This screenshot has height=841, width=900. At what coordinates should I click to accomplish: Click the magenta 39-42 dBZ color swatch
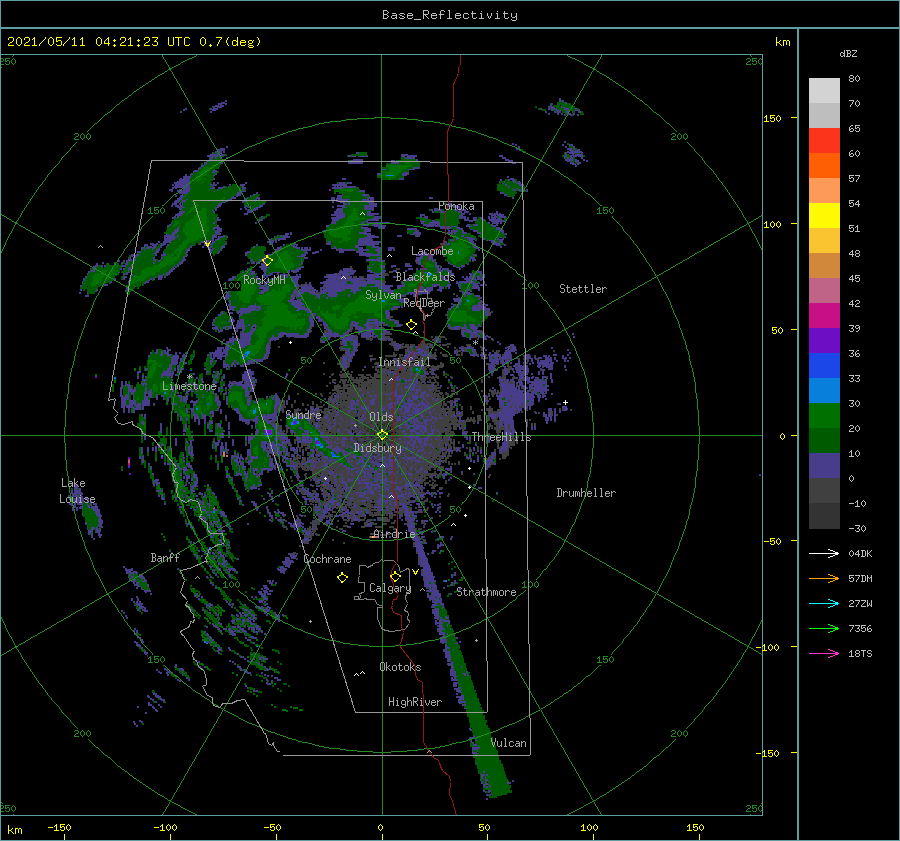click(824, 316)
